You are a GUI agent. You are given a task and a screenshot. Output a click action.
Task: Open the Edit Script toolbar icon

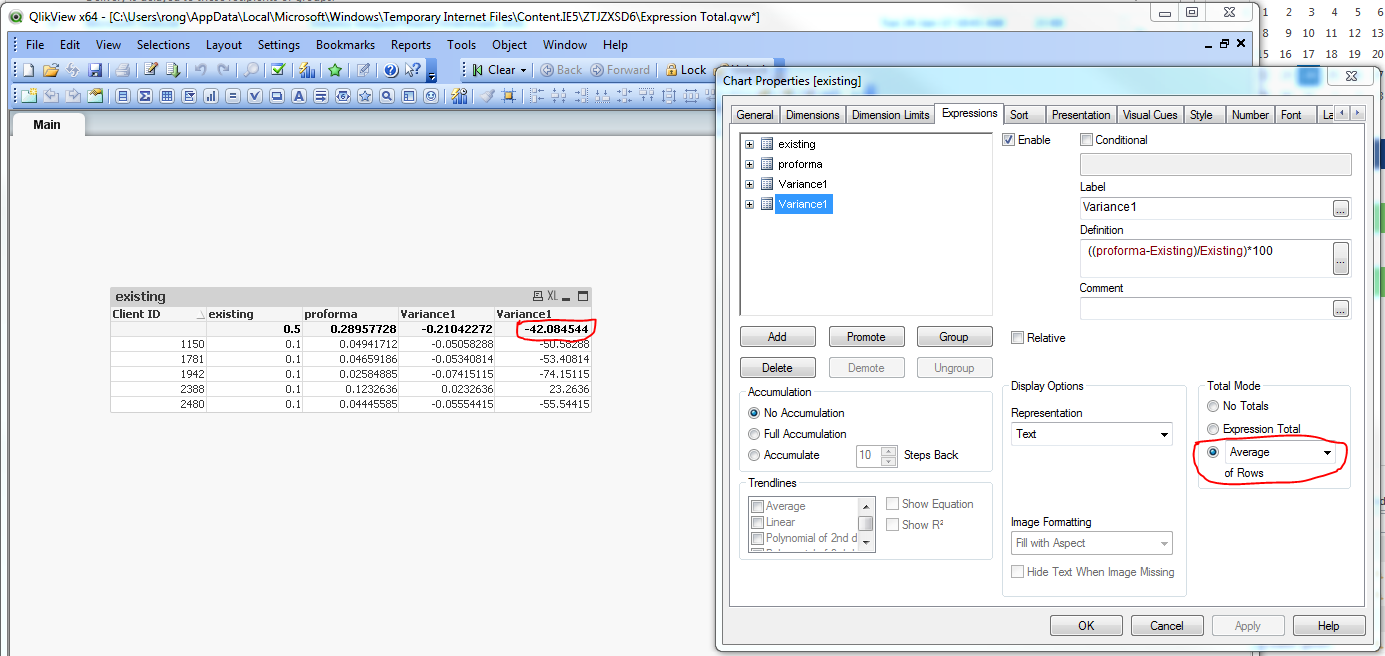point(150,70)
